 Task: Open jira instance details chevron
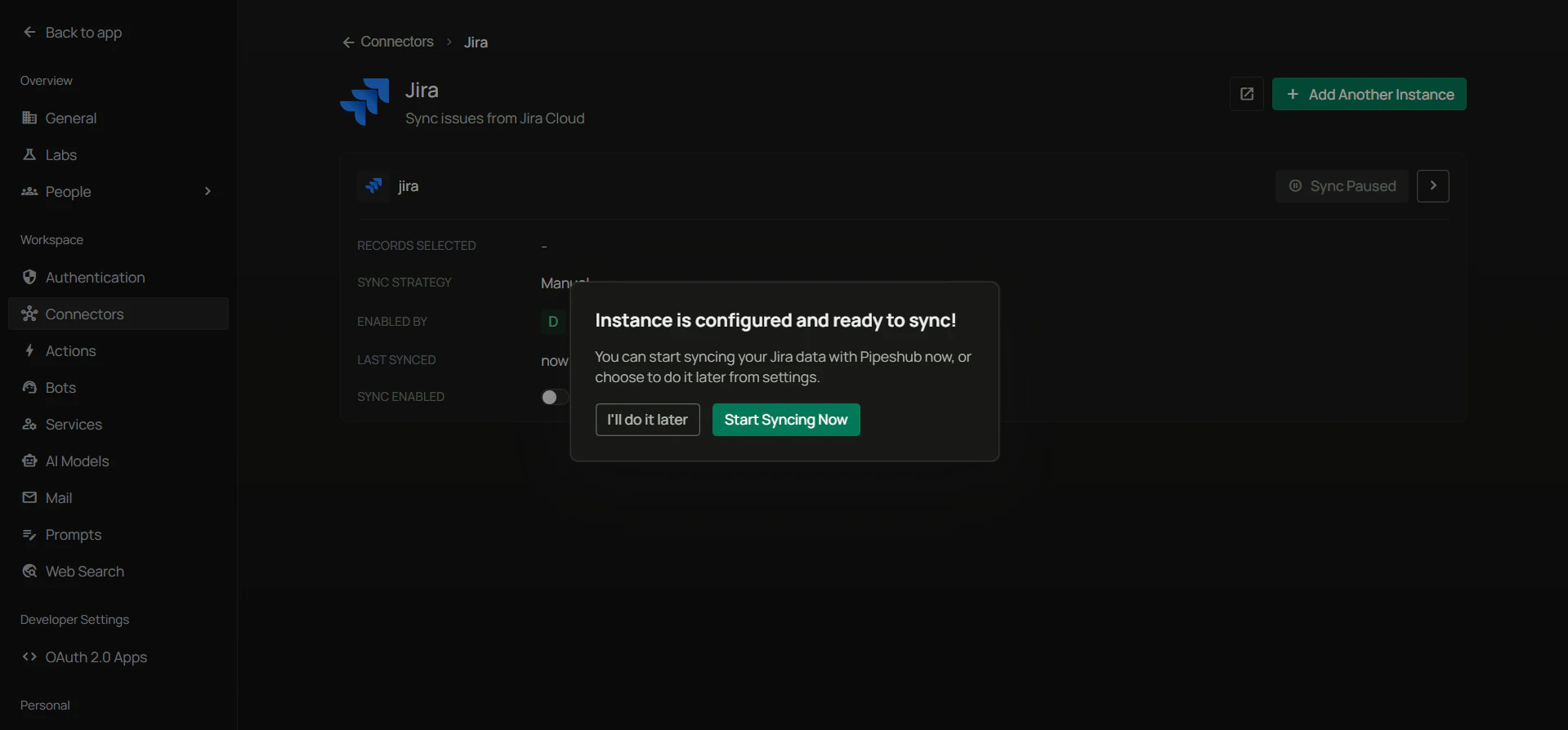click(1433, 186)
